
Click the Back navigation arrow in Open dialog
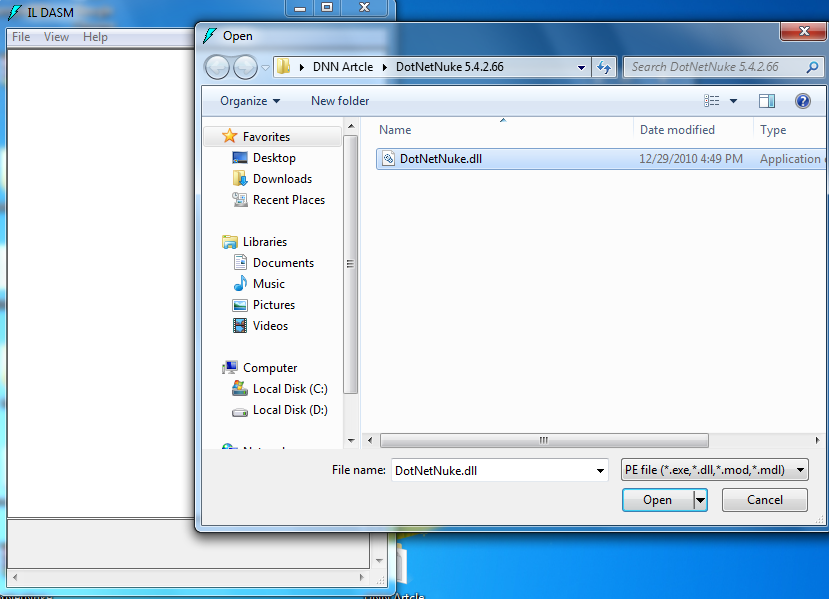(x=217, y=67)
